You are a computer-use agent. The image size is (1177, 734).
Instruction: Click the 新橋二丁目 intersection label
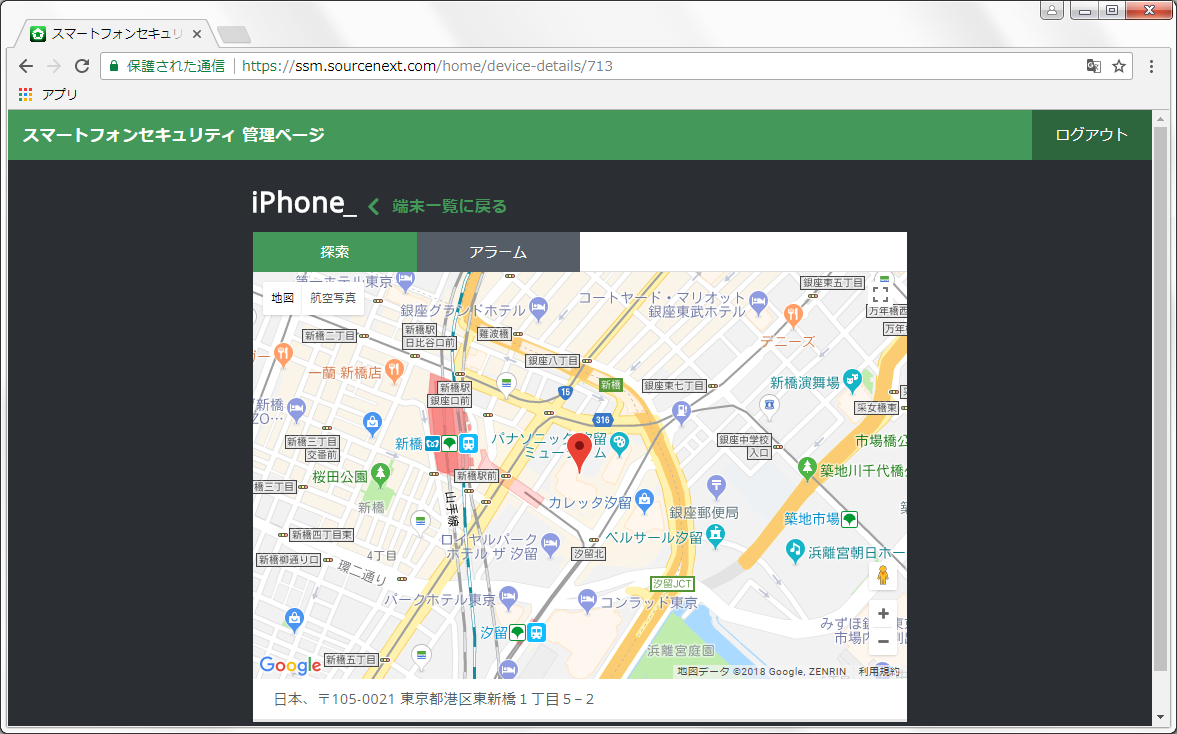tap(330, 336)
